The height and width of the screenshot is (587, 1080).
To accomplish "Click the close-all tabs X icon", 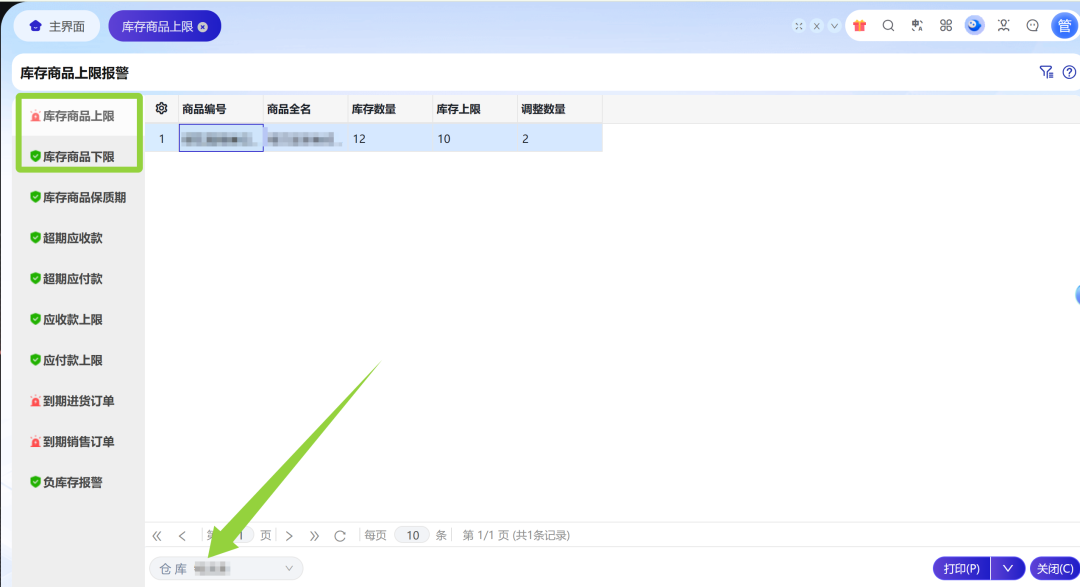I will pyautogui.click(x=816, y=26).
